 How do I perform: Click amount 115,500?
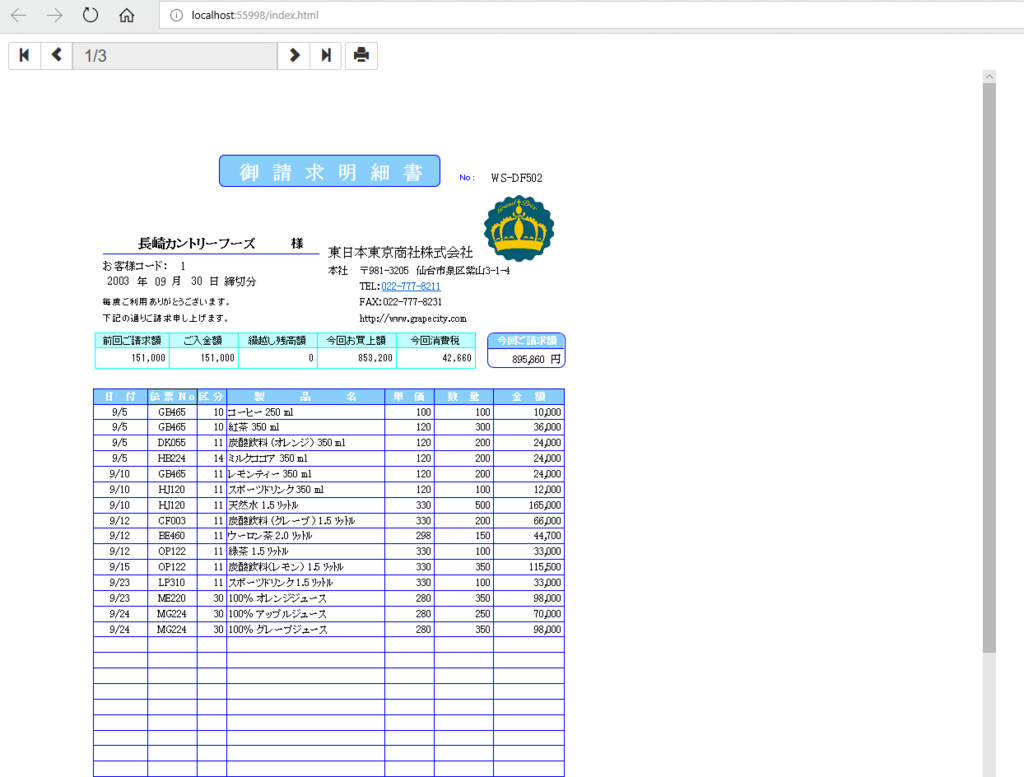click(x=545, y=567)
